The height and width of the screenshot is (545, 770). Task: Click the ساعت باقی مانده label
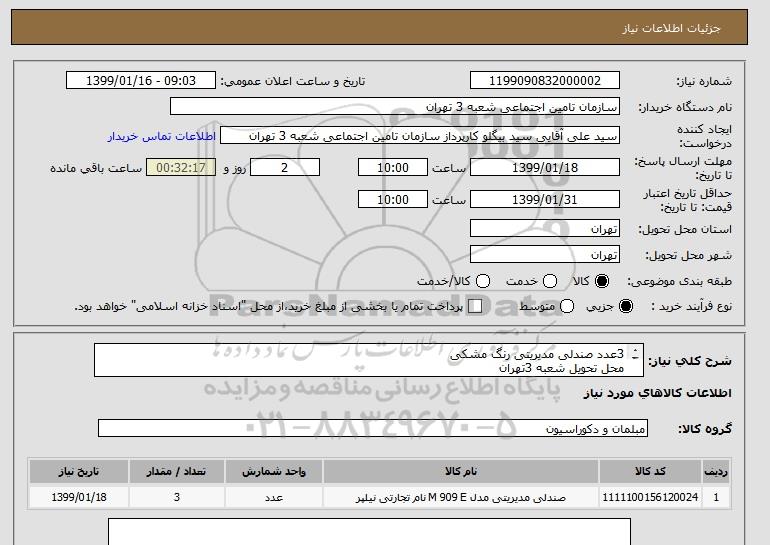tap(96, 168)
